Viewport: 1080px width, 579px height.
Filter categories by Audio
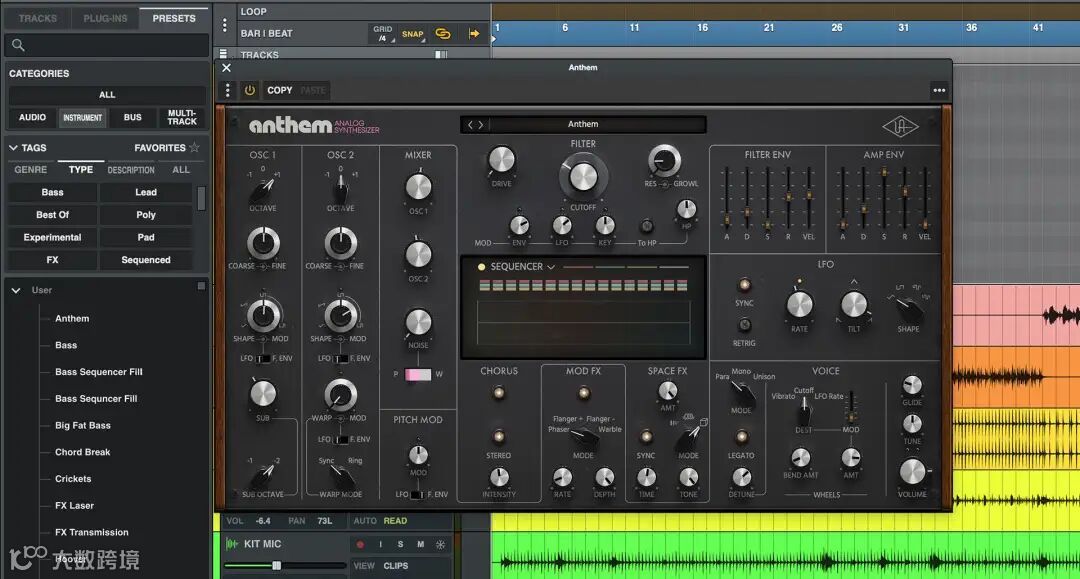tap(32, 118)
